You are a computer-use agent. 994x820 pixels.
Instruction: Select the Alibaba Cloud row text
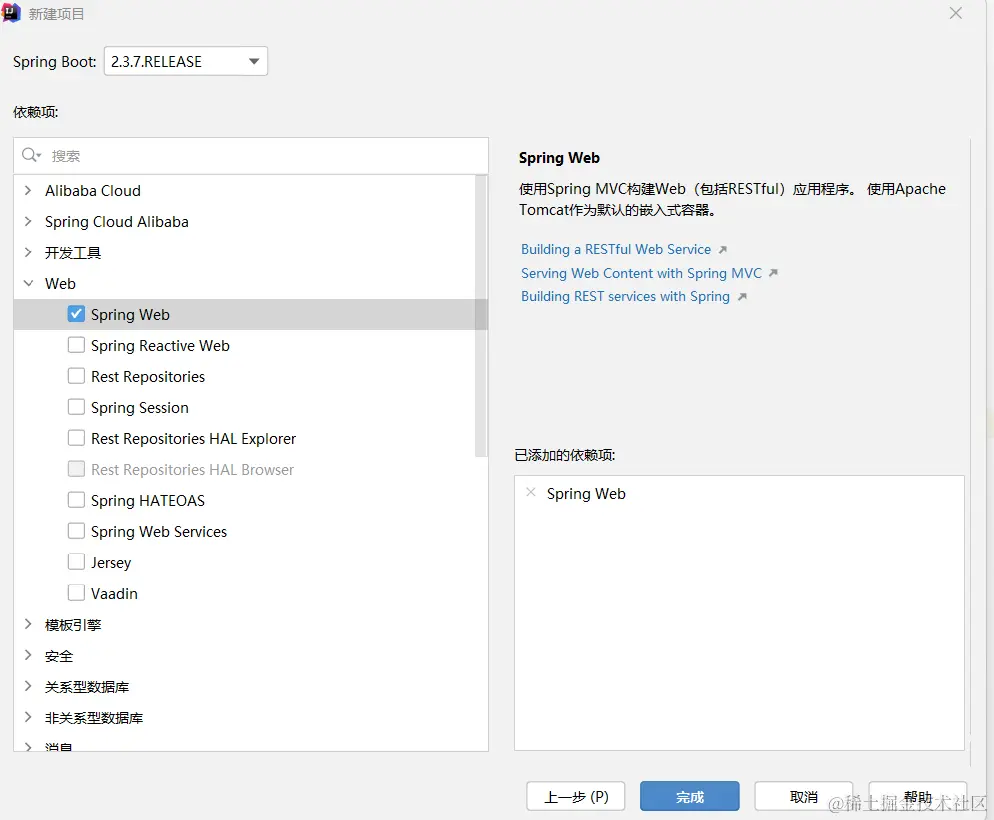pos(93,191)
